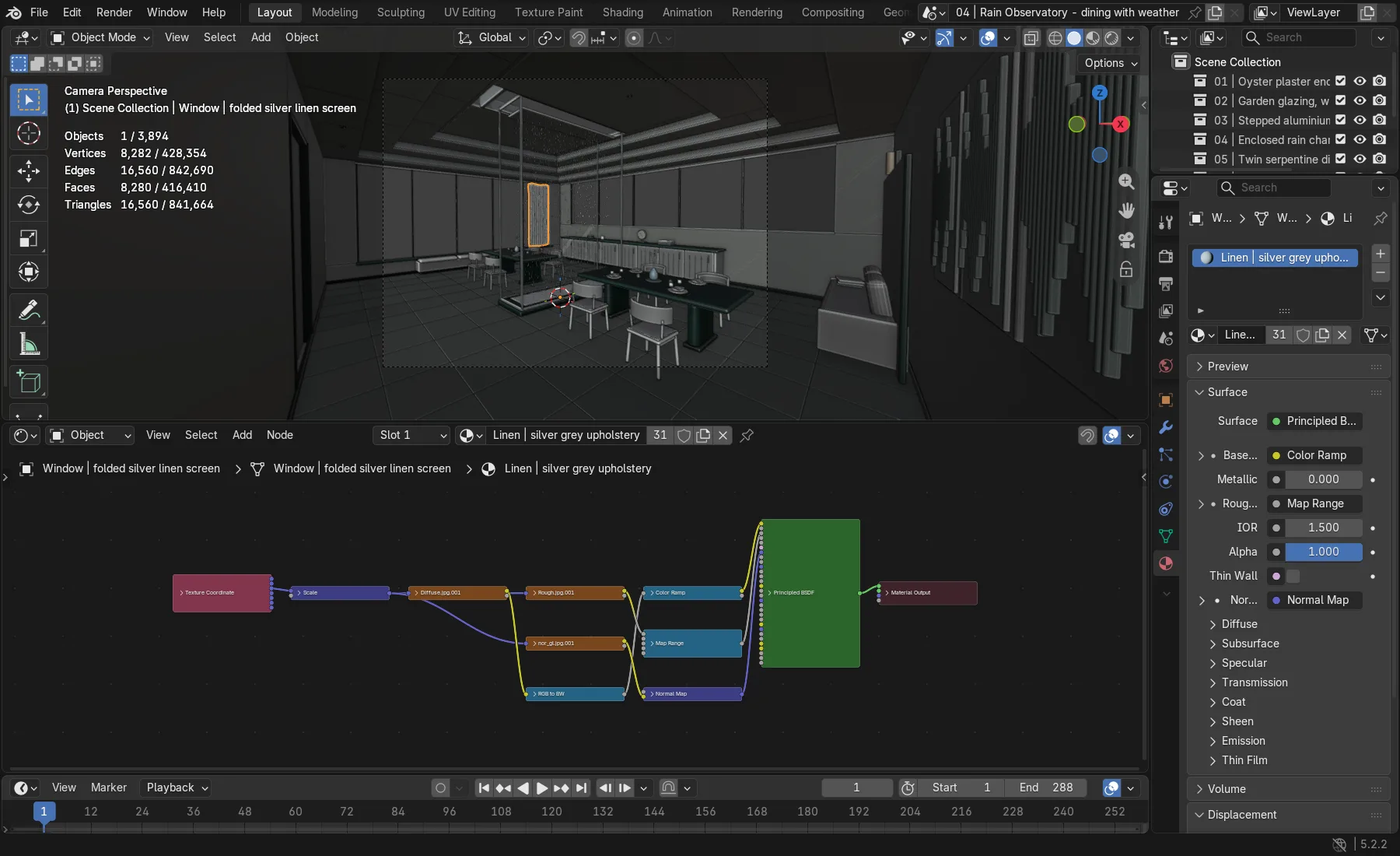Open the Slot 1 material slot dropdown

coord(411,435)
